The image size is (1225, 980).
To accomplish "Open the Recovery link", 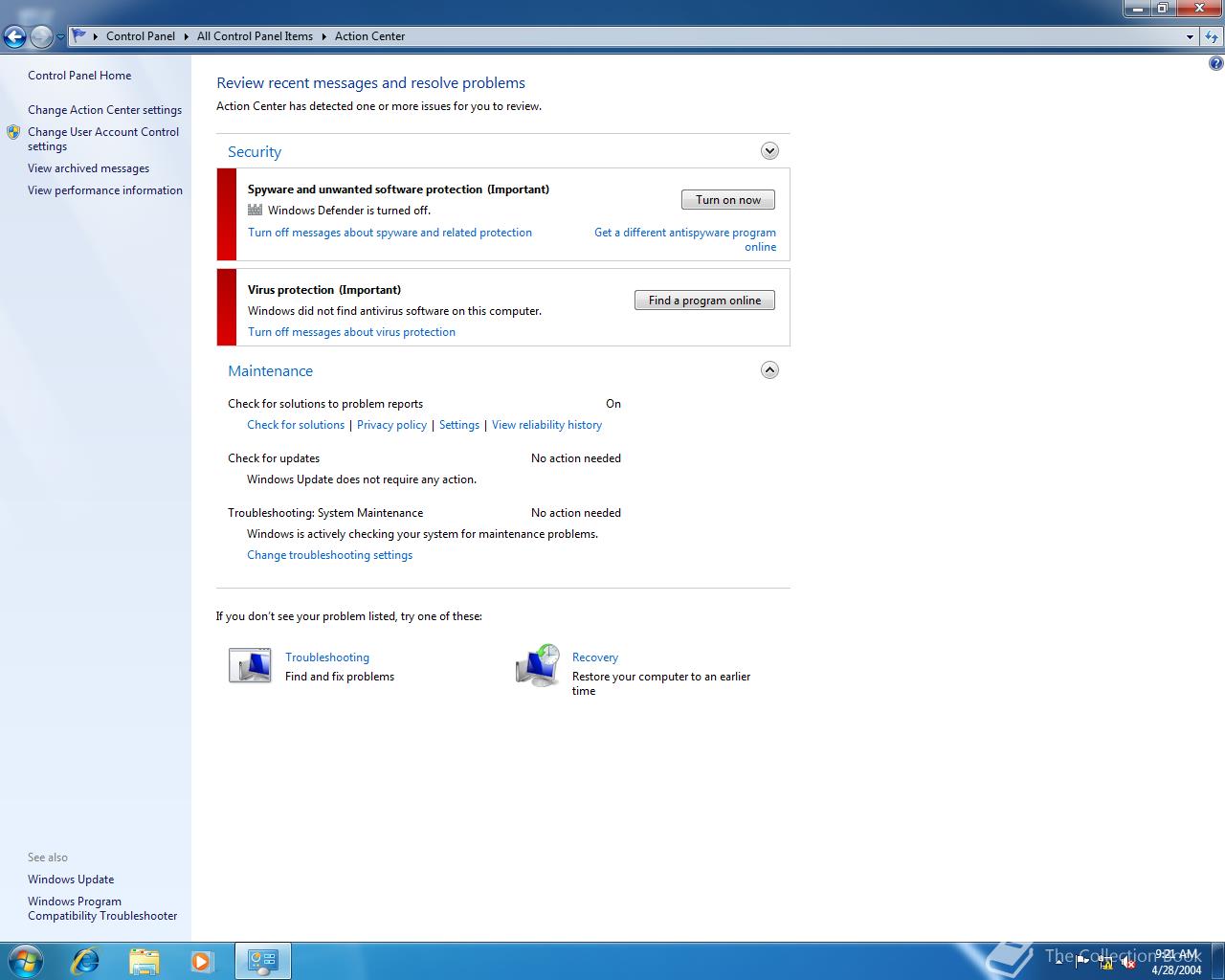I will pos(595,657).
